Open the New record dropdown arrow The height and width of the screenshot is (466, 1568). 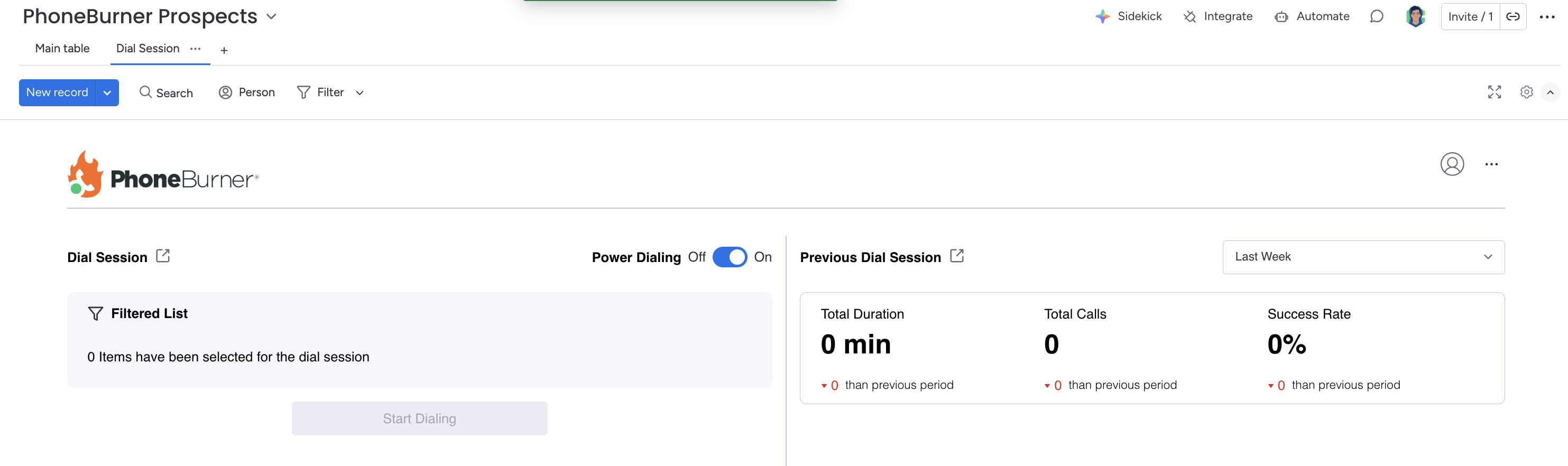click(x=107, y=92)
